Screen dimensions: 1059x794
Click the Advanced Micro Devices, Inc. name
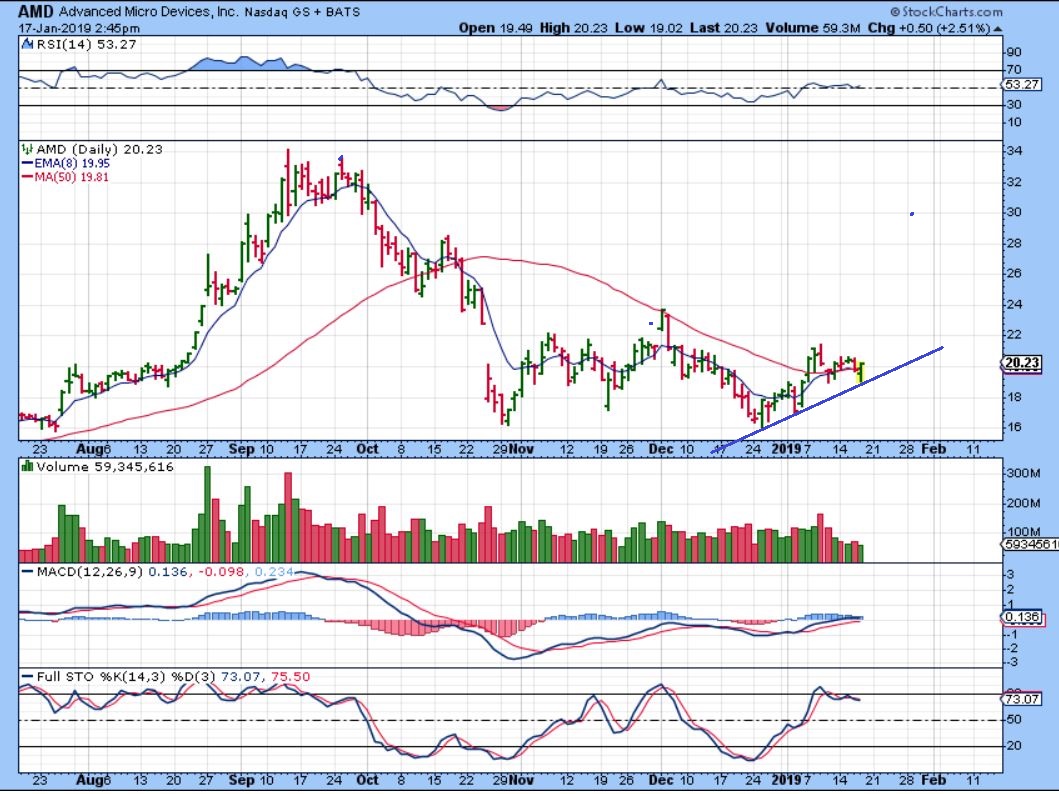[147, 12]
